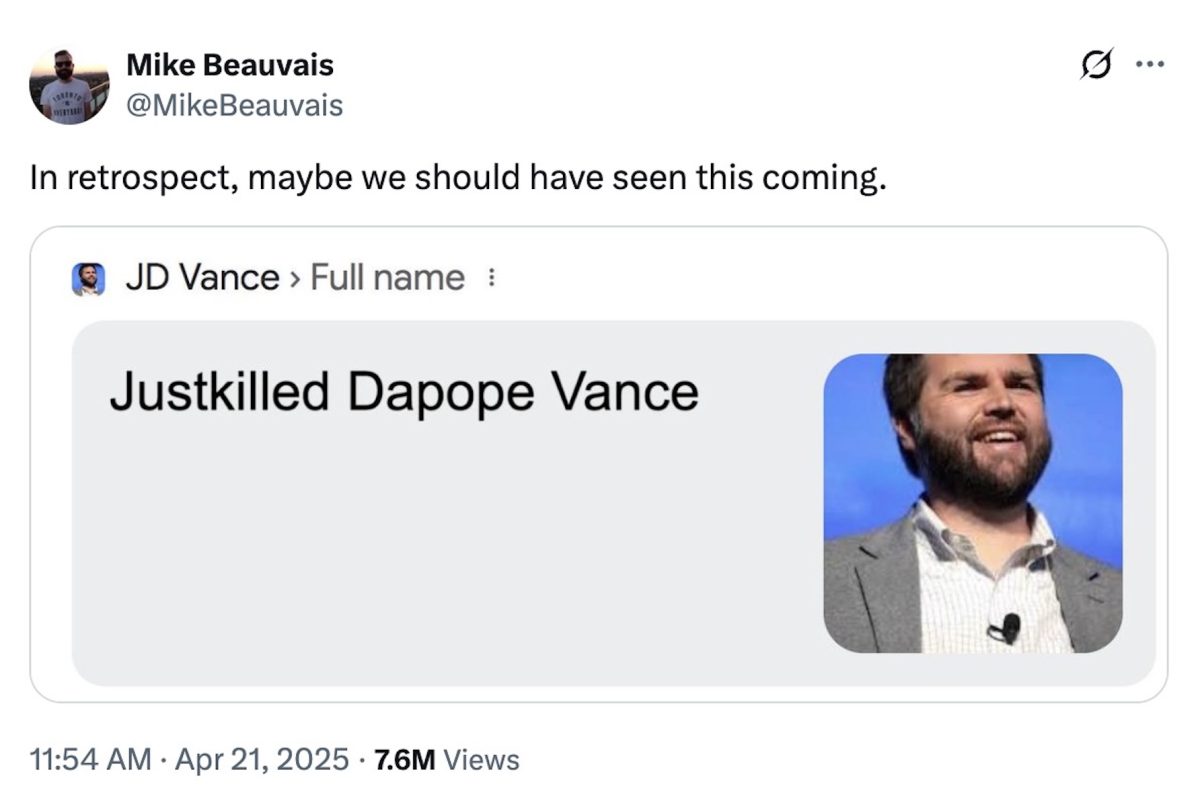The height and width of the screenshot is (807, 1200).
Task: Open vertical three-dot menu beside Full name
Action: pos(490,279)
